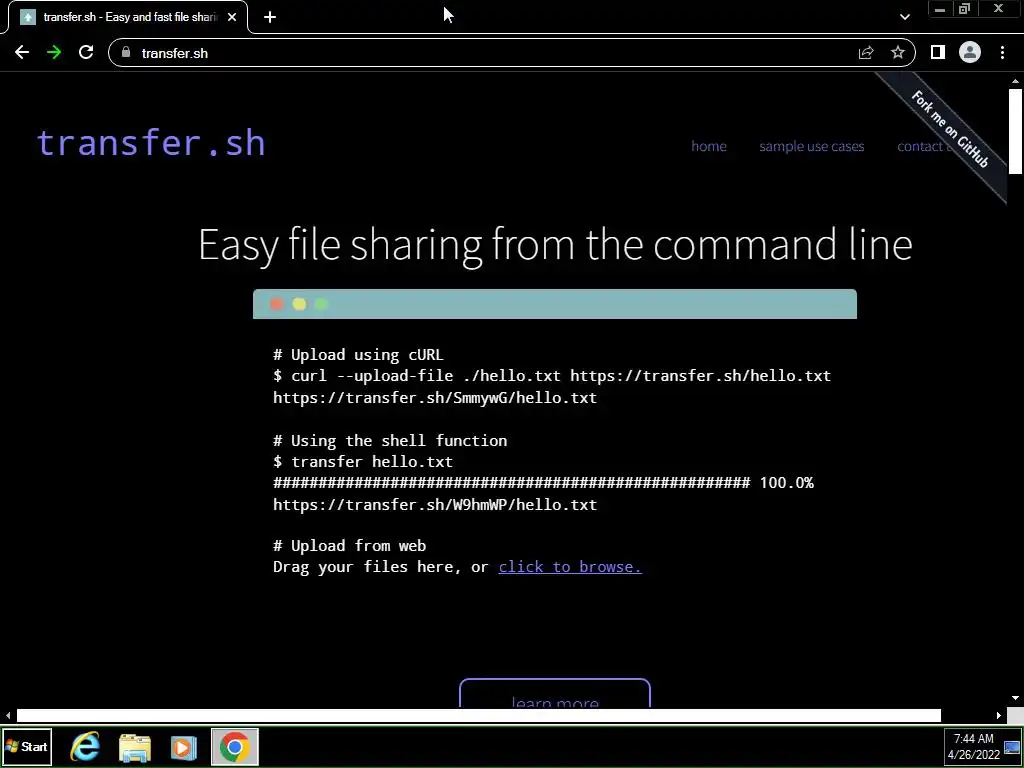The height and width of the screenshot is (768, 1024).
Task: Click the learn more button
Action: point(555,695)
